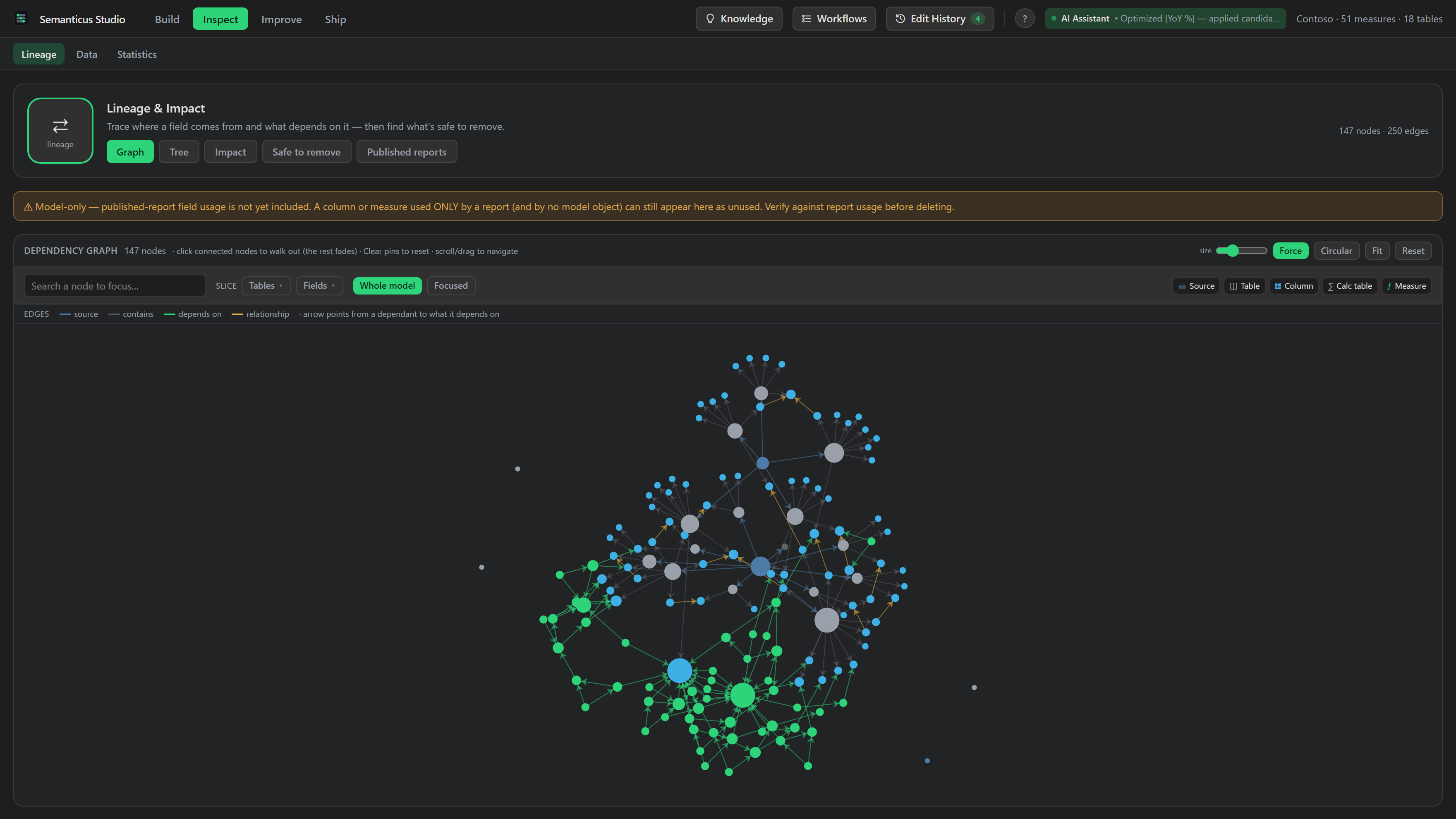Image resolution: width=1456 pixels, height=819 pixels.
Task: Expand the Tables slice dropdown
Action: coord(266,285)
